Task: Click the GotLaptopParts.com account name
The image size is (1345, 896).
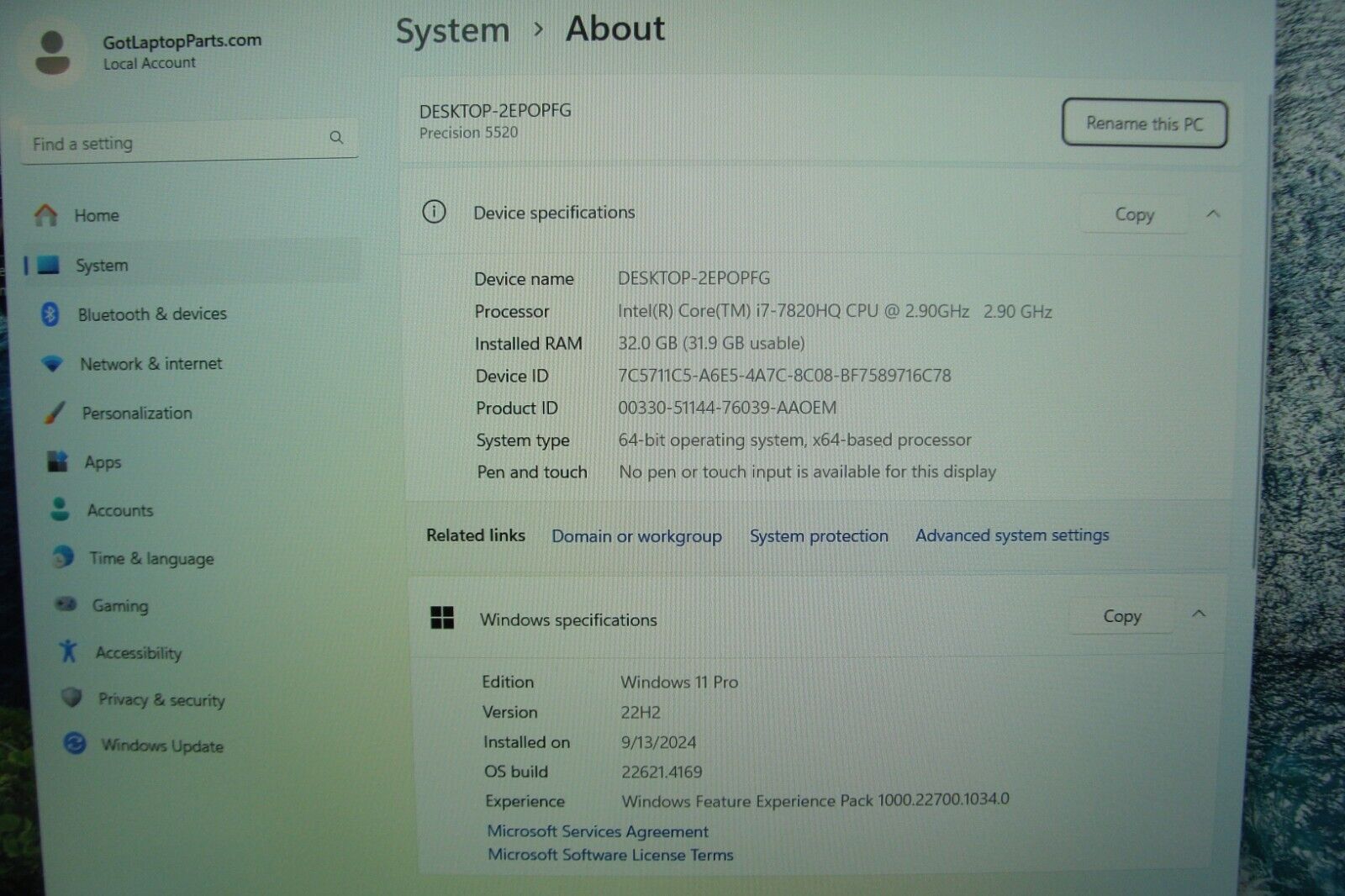Action: (x=182, y=40)
